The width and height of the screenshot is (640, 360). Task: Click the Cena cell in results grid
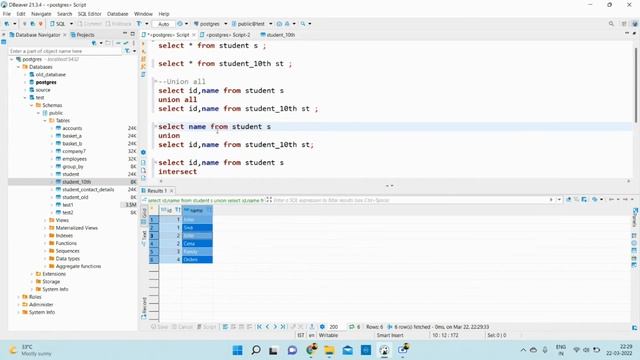[x=197, y=244]
